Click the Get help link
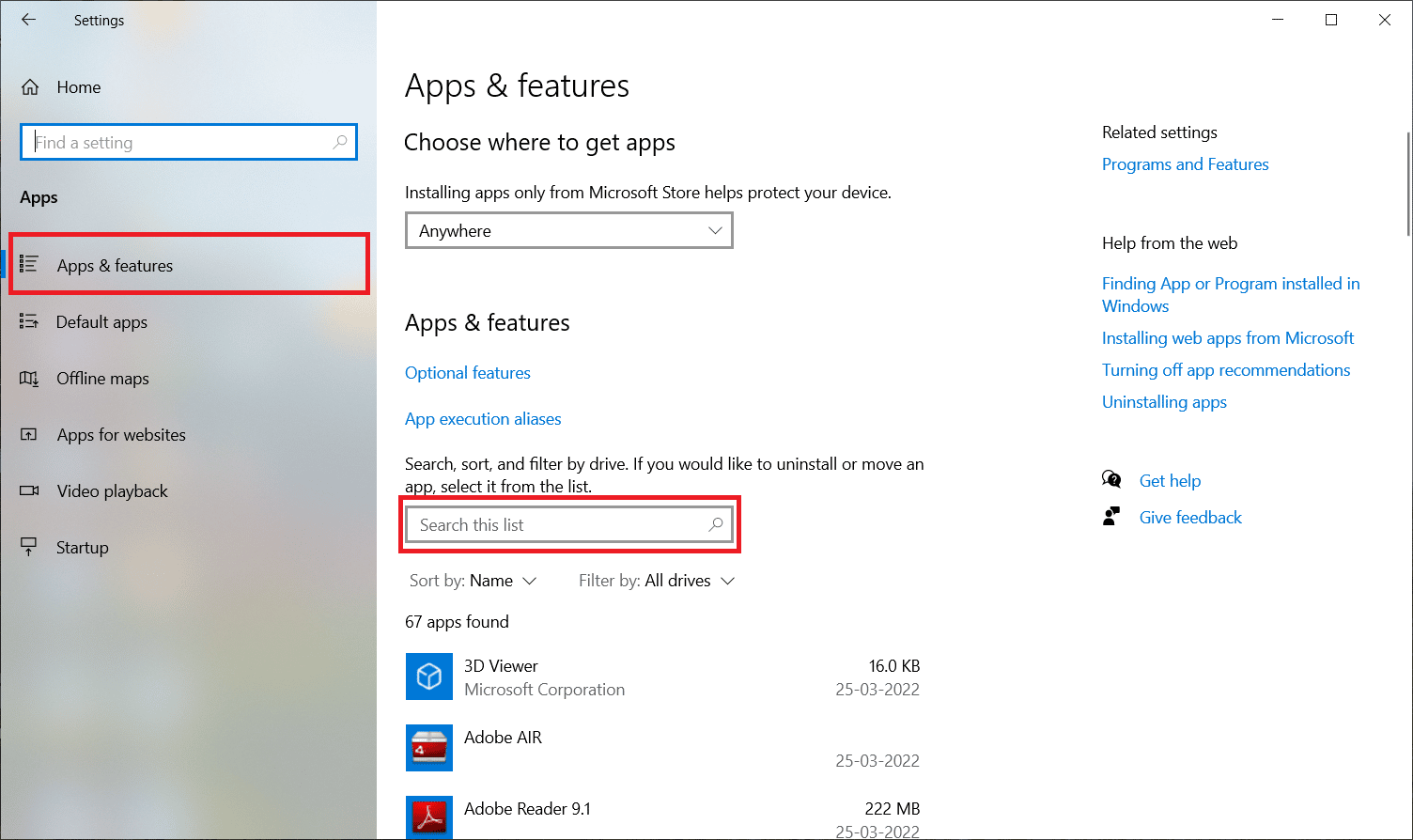Image resolution: width=1413 pixels, height=840 pixels. click(x=1170, y=481)
